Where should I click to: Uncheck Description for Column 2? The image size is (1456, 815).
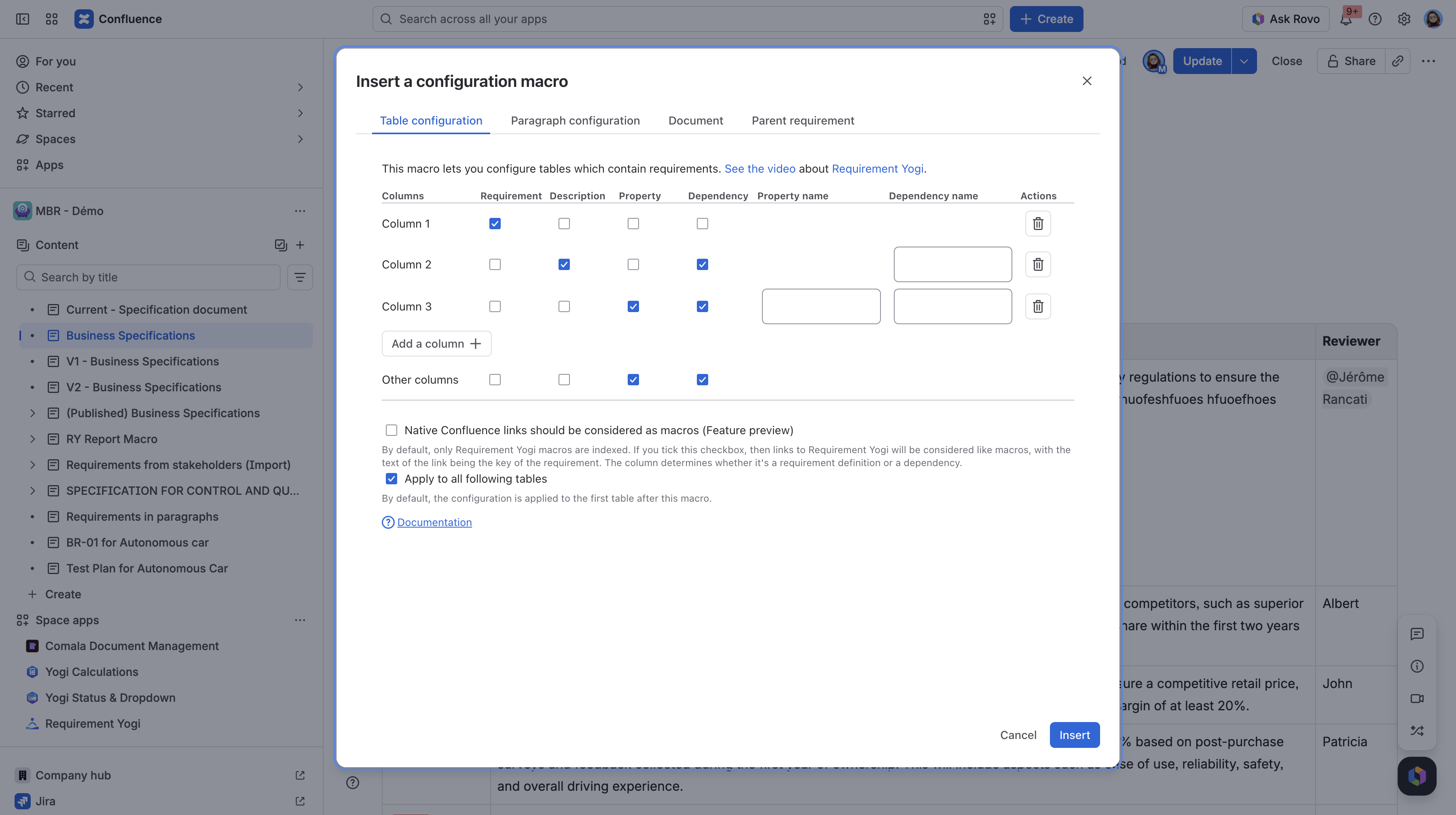pyautogui.click(x=563, y=264)
